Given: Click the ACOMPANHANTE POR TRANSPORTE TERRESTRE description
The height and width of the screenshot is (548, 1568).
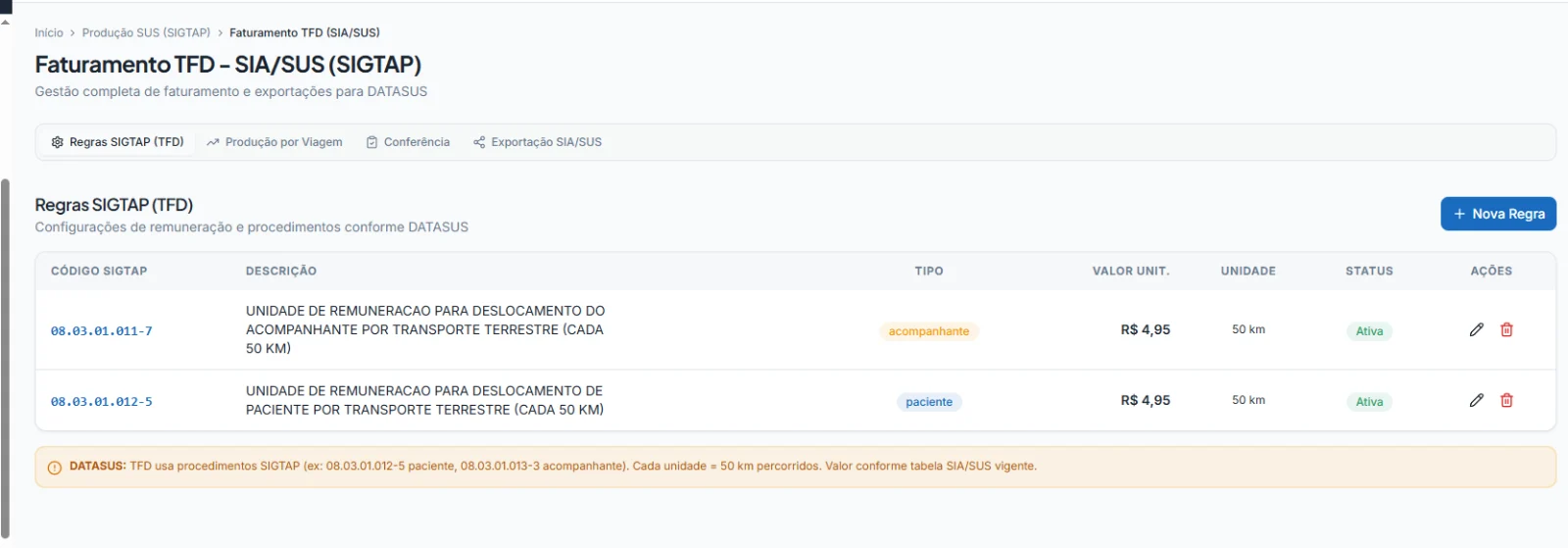Looking at the screenshot, I should point(425,329).
